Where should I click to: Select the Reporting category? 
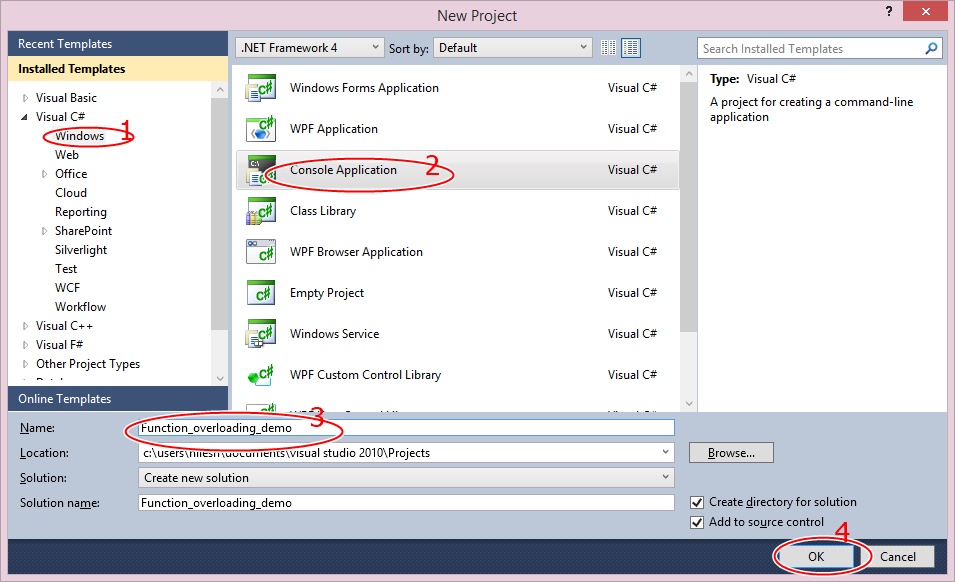tap(81, 212)
